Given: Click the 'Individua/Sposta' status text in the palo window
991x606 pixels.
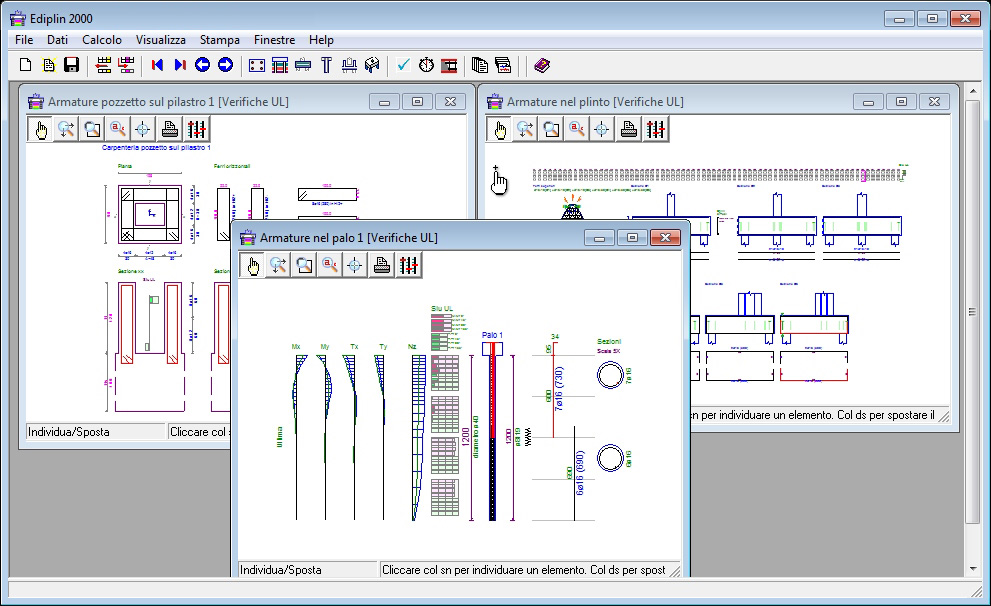Looking at the screenshot, I should tap(281, 570).
